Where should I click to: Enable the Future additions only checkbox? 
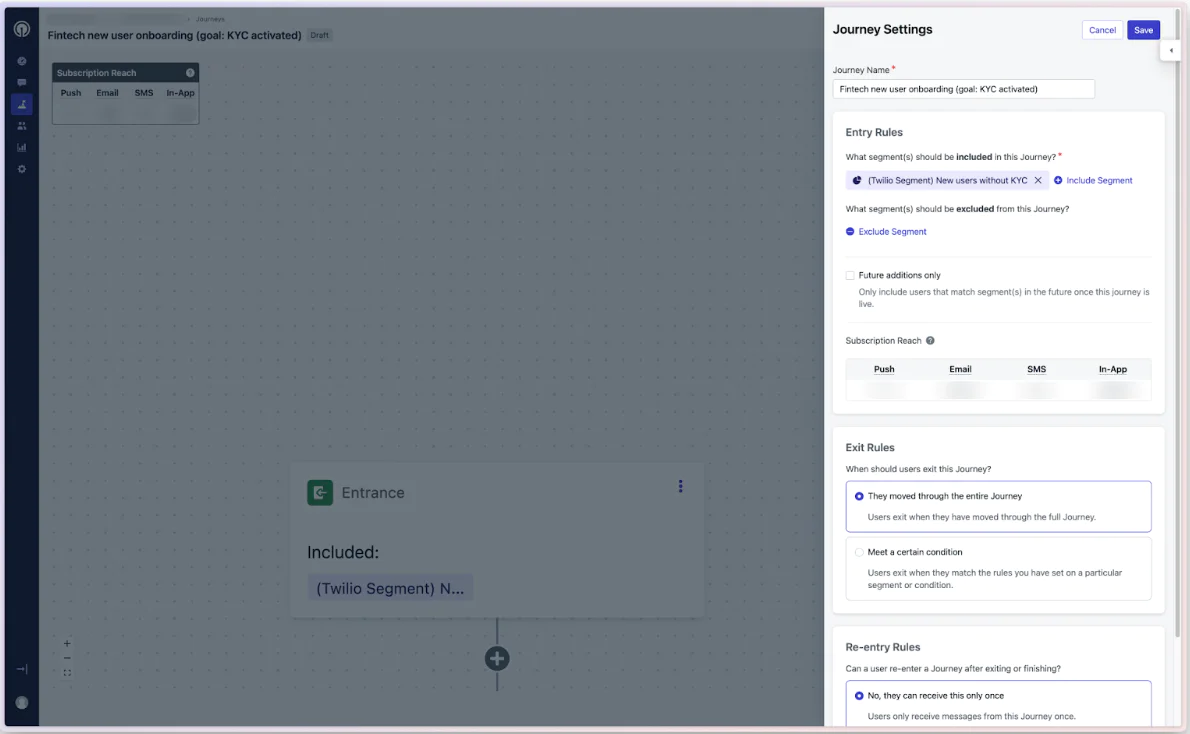pyautogui.click(x=850, y=275)
